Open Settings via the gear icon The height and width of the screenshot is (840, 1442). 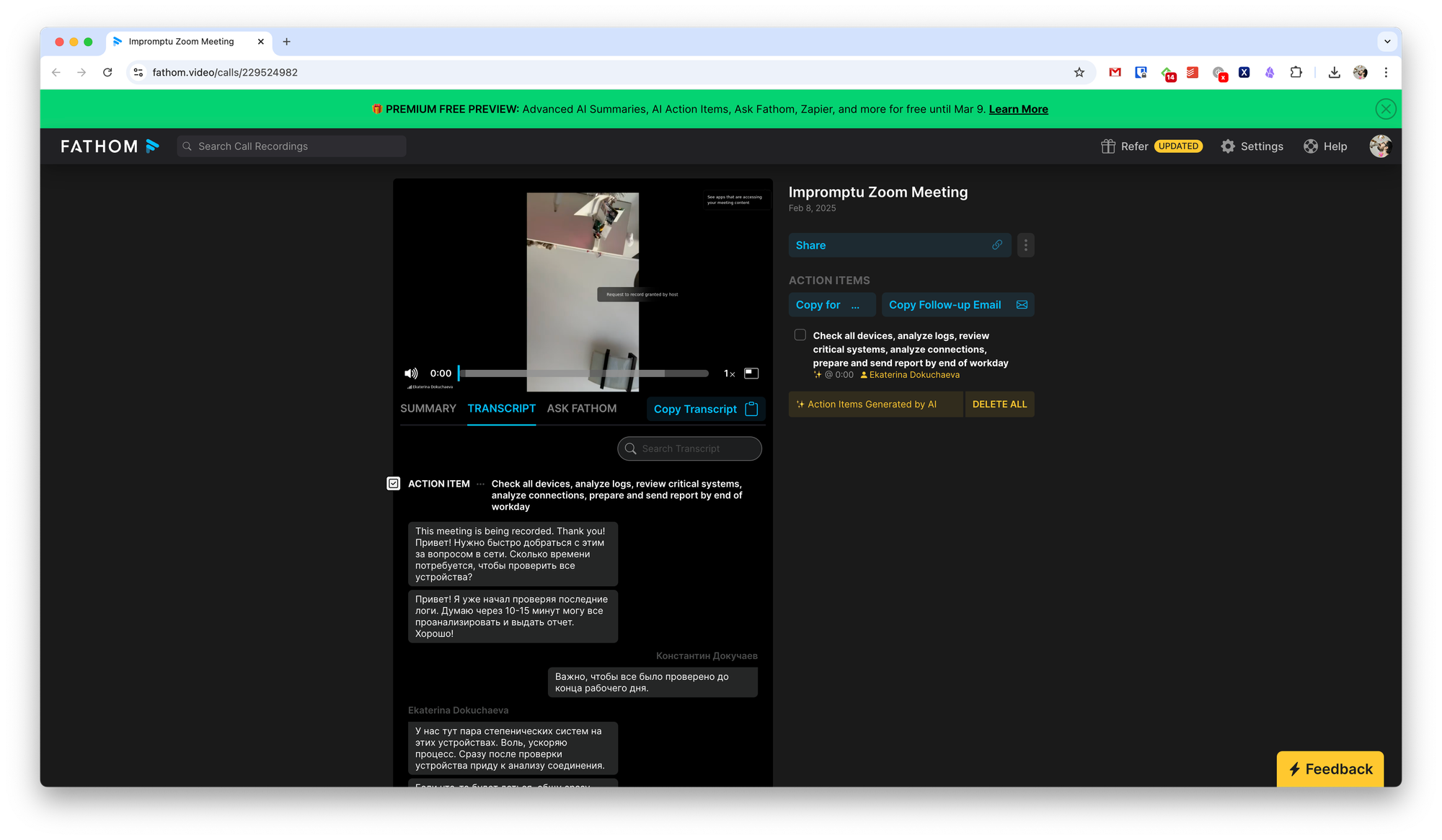1228,146
